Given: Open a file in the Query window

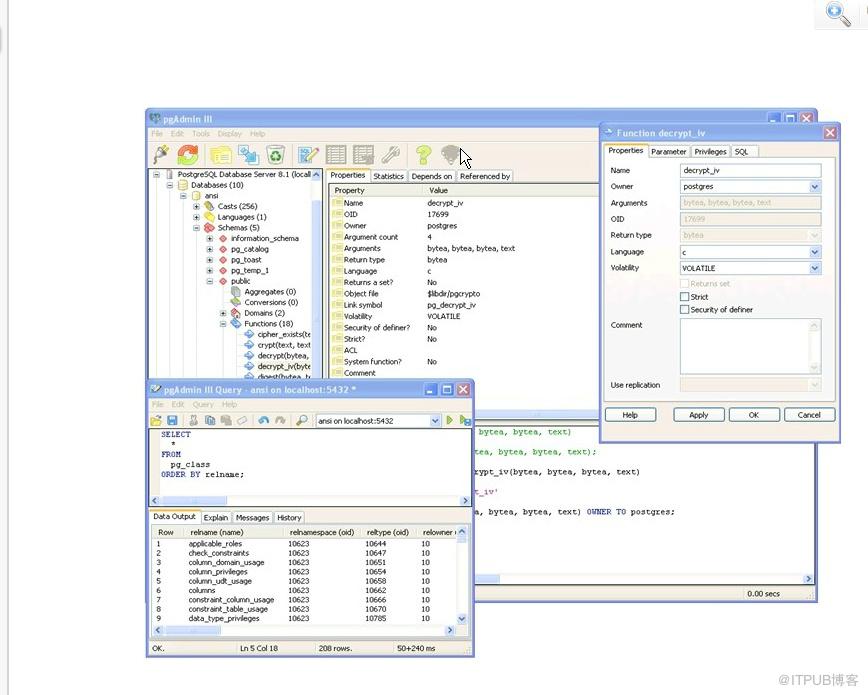Looking at the screenshot, I should click(x=157, y=420).
